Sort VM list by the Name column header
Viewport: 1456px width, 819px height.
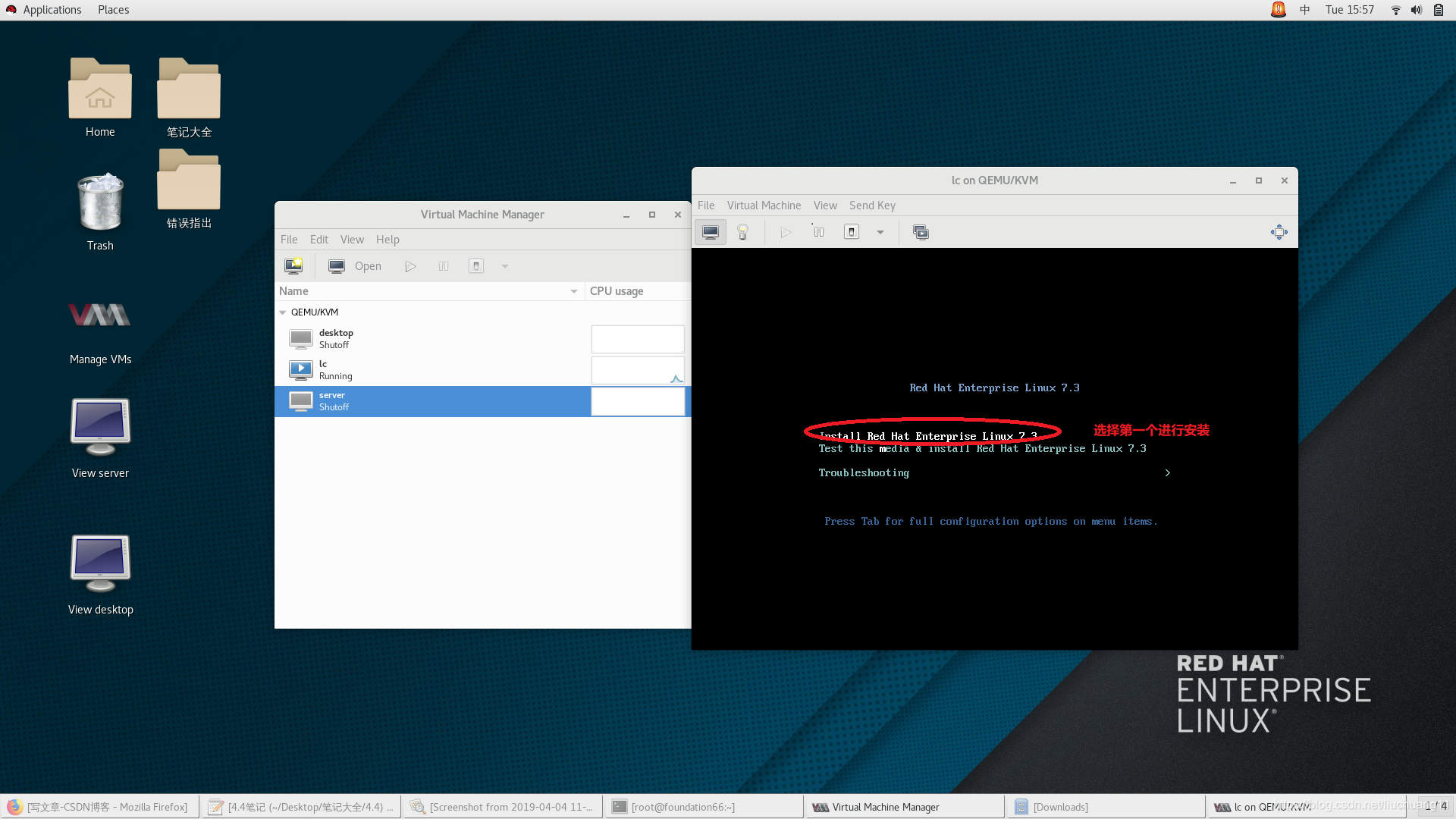tap(429, 291)
